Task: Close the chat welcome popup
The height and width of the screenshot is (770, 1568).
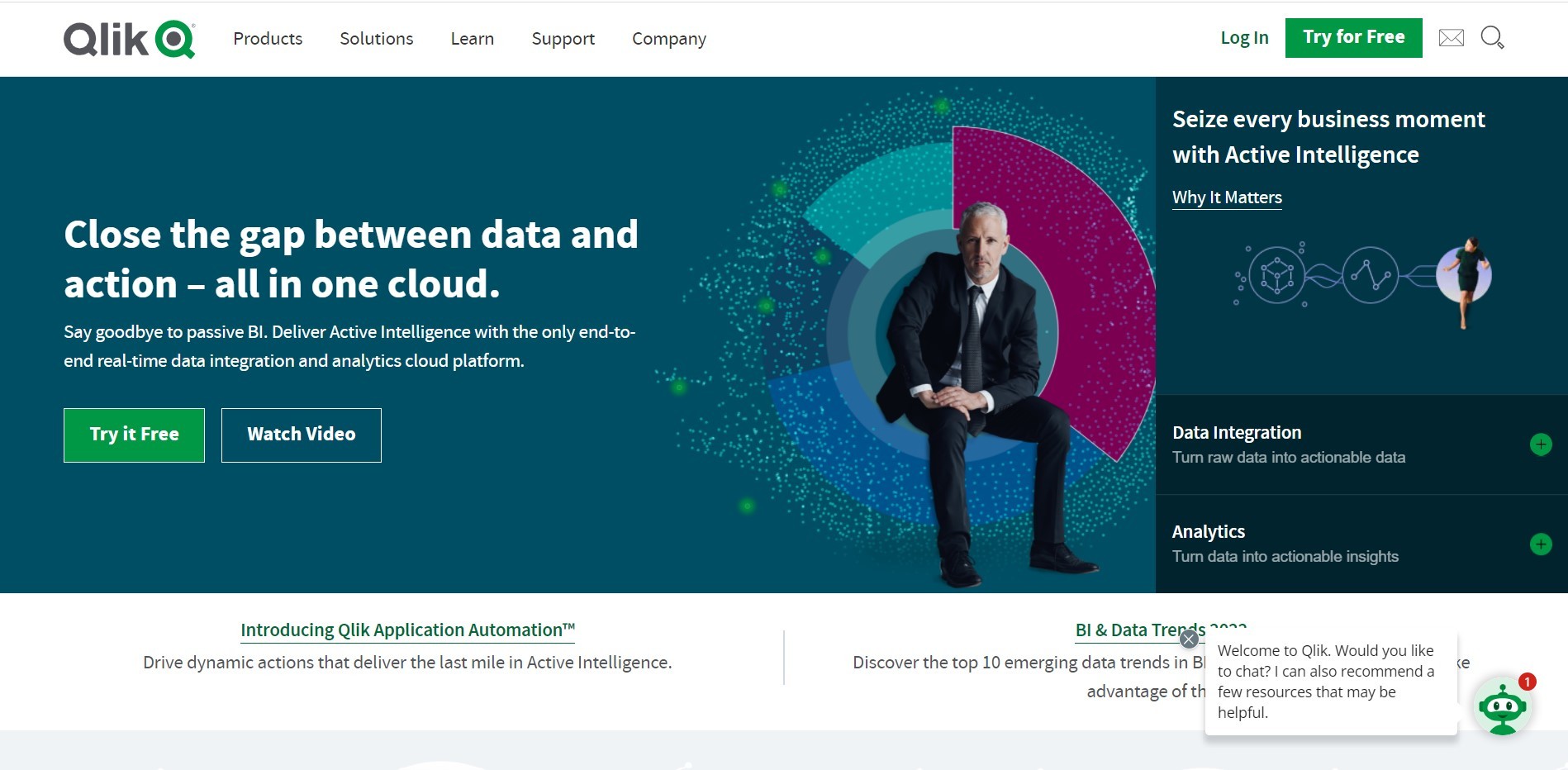Action: tap(1189, 639)
